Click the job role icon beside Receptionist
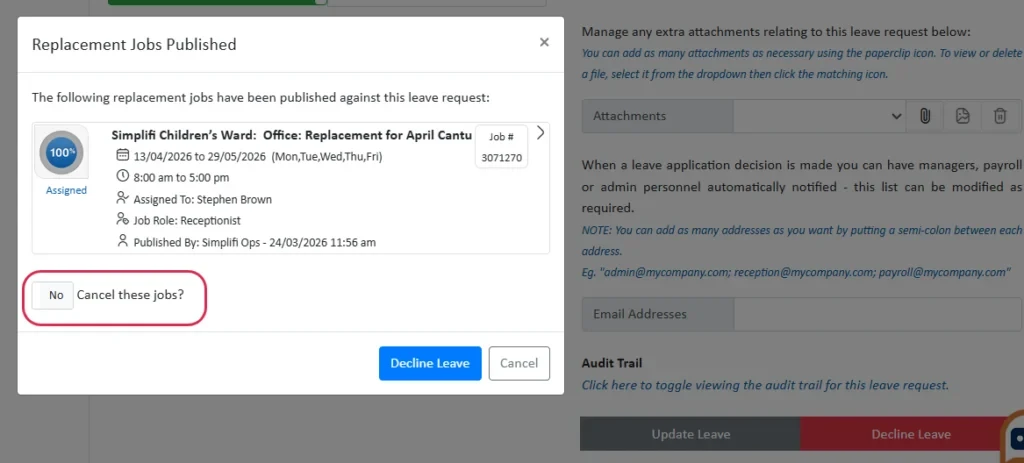The width and height of the screenshot is (1024, 463). tap(122, 219)
